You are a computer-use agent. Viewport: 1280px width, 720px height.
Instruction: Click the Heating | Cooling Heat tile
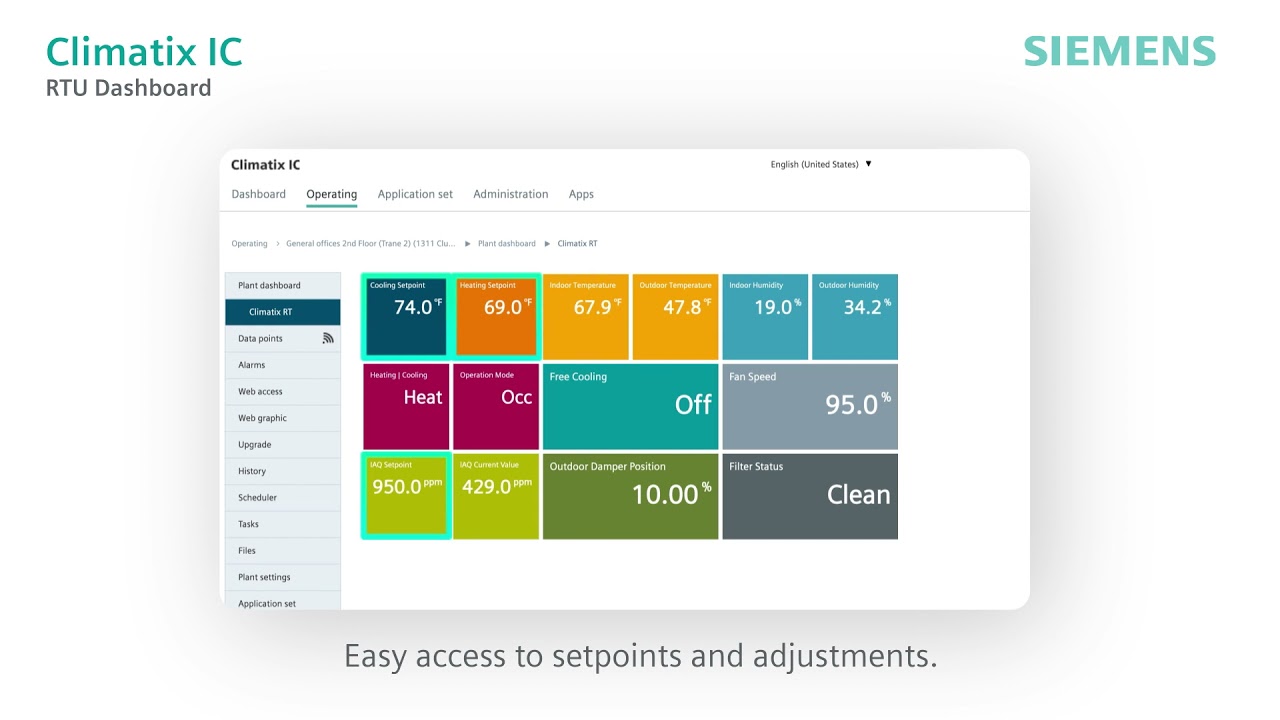pyautogui.click(x=406, y=407)
